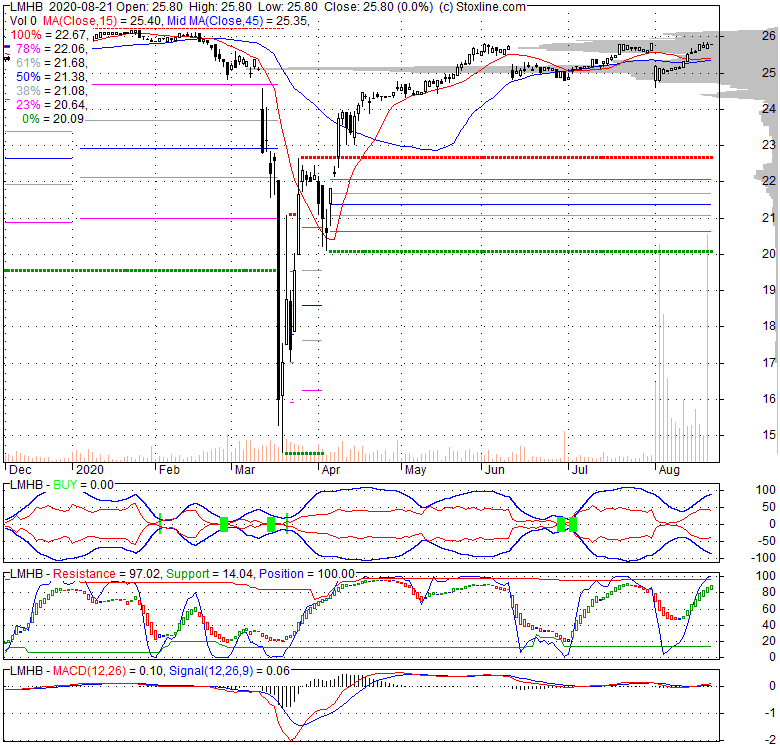Click the Feb label on time axis
Image resolution: width=780 pixels, height=745 pixels.
[x=169, y=470]
